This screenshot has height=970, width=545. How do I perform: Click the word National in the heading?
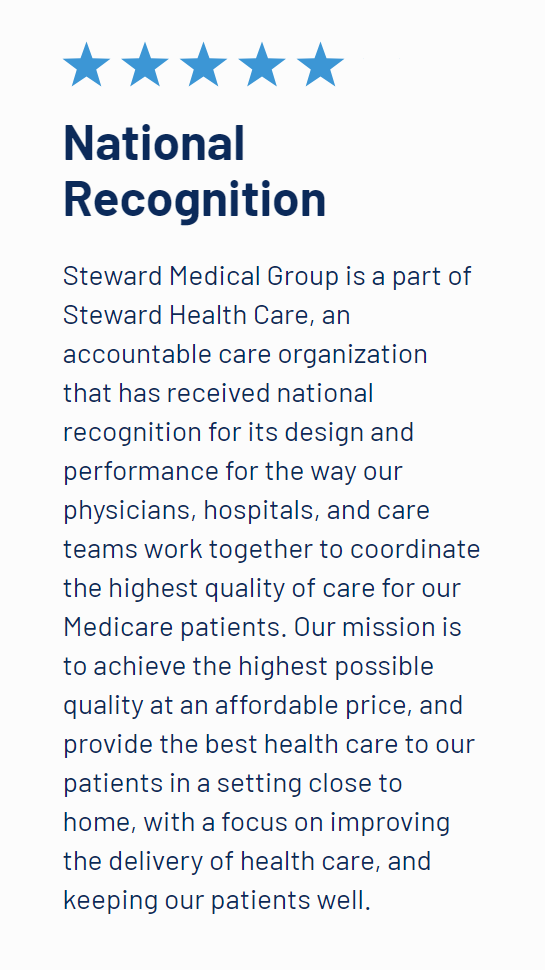pos(154,142)
